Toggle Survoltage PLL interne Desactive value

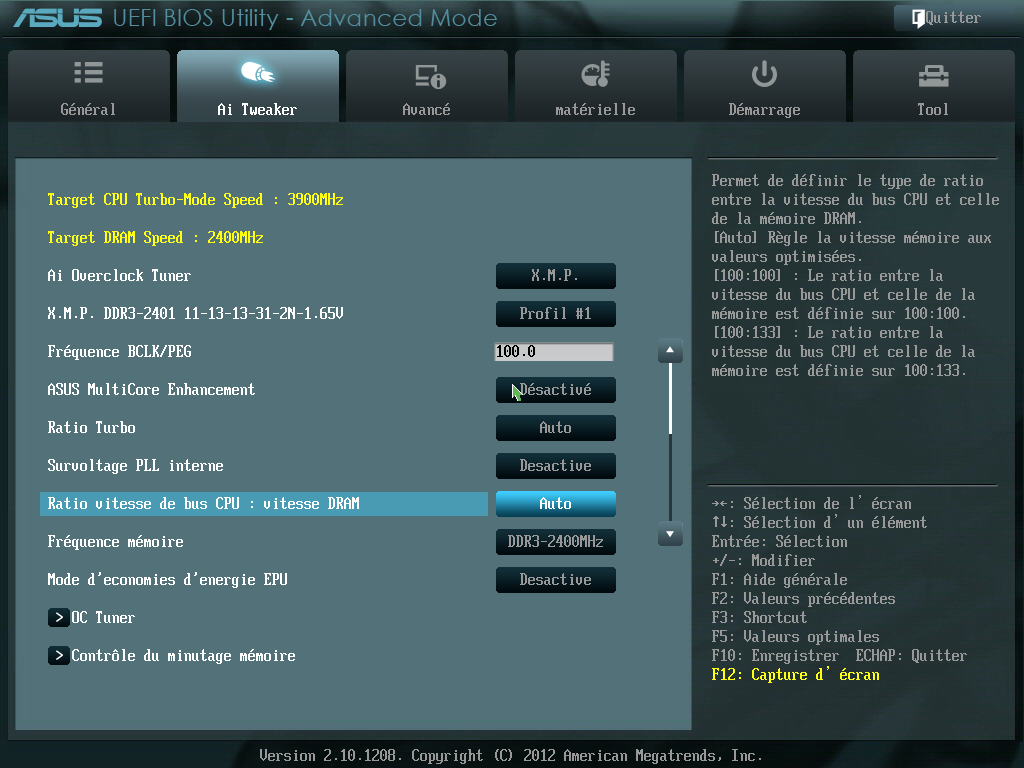(556, 466)
